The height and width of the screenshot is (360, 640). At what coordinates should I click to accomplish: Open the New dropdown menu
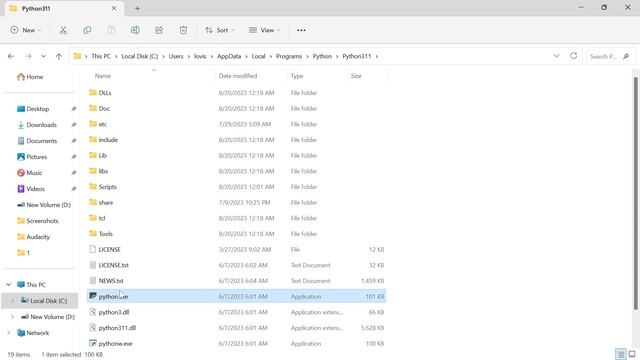pos(26,30)
